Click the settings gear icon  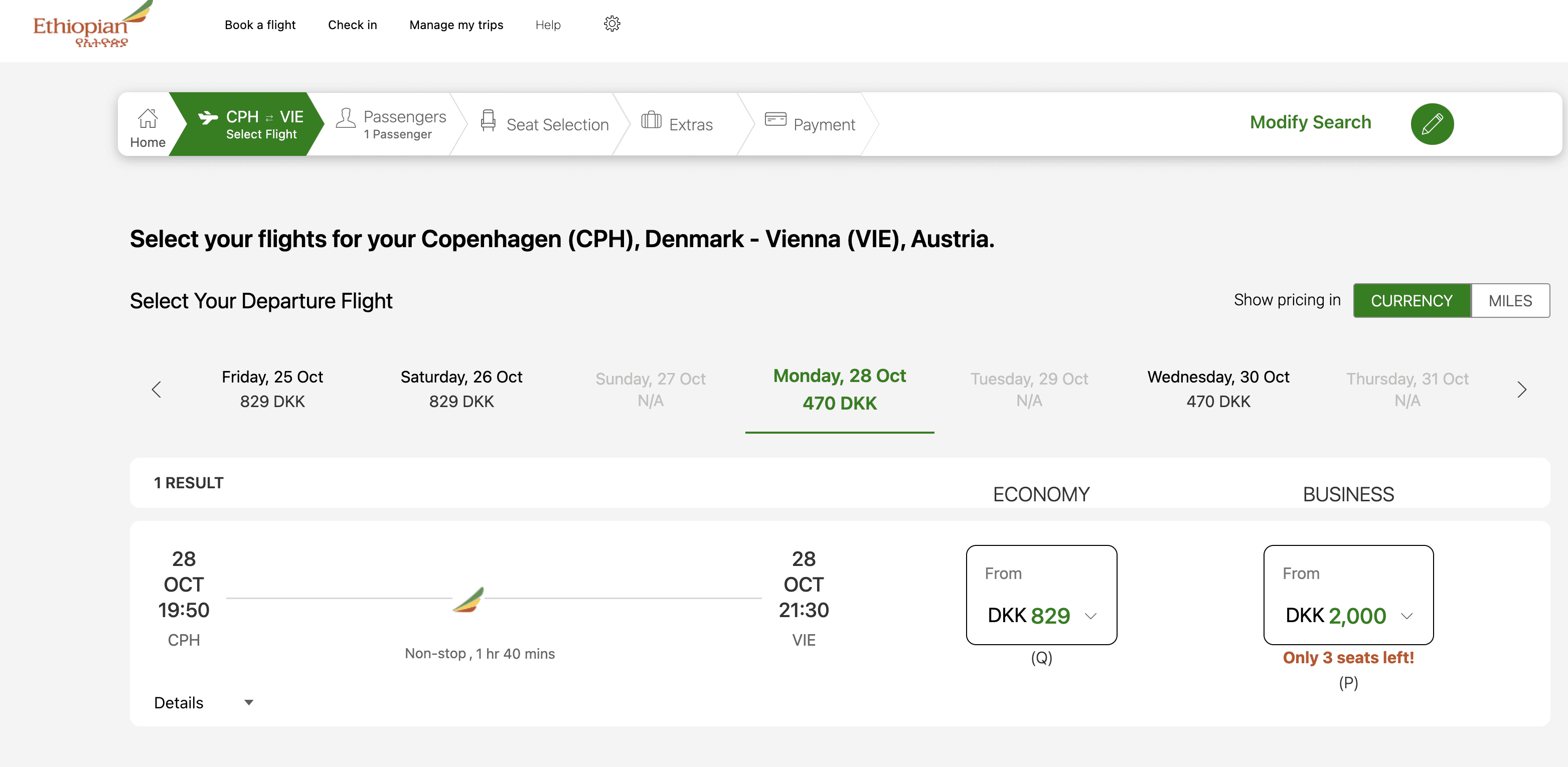pos(612,25)
